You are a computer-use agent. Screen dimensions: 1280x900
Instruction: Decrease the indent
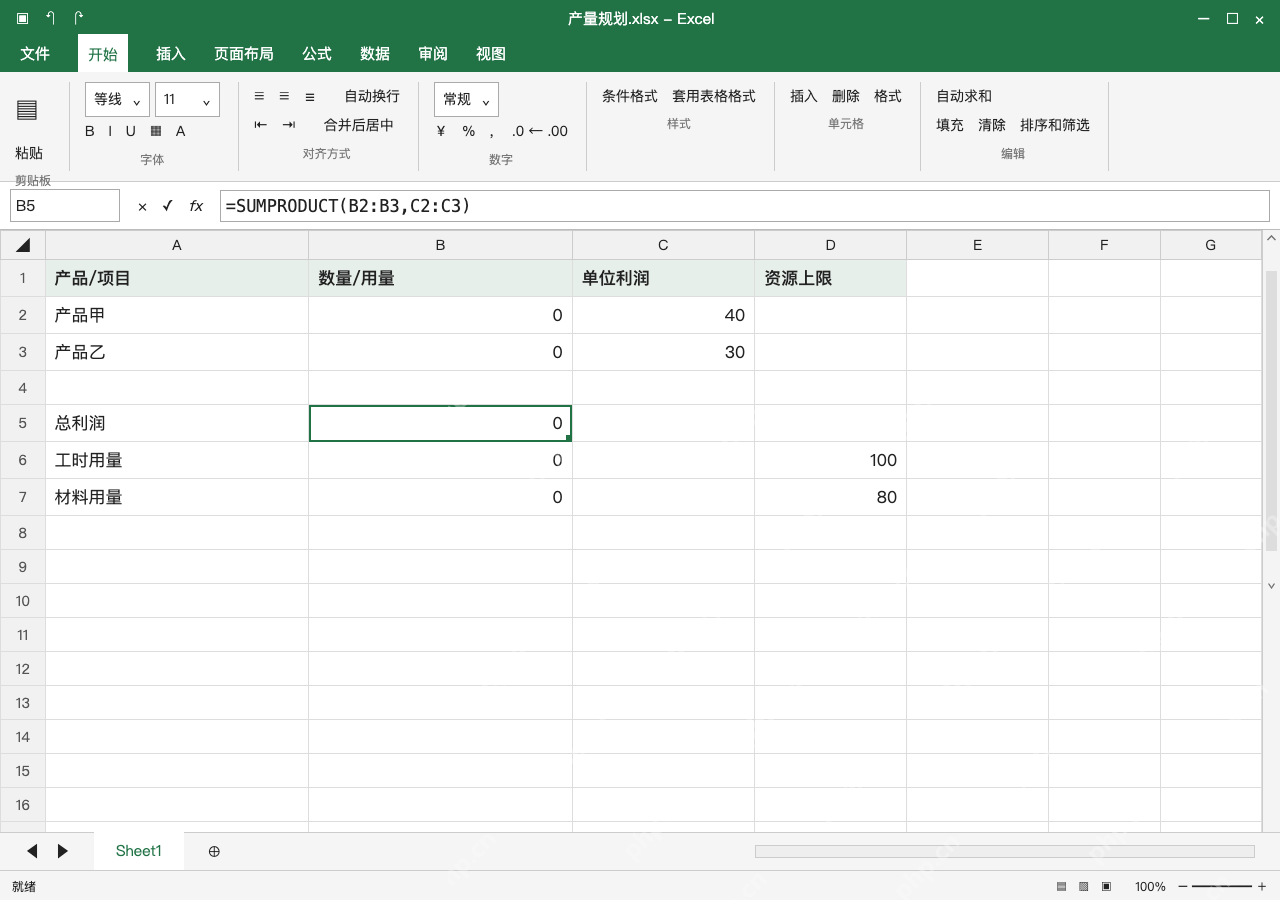click(x=261, y=125)
